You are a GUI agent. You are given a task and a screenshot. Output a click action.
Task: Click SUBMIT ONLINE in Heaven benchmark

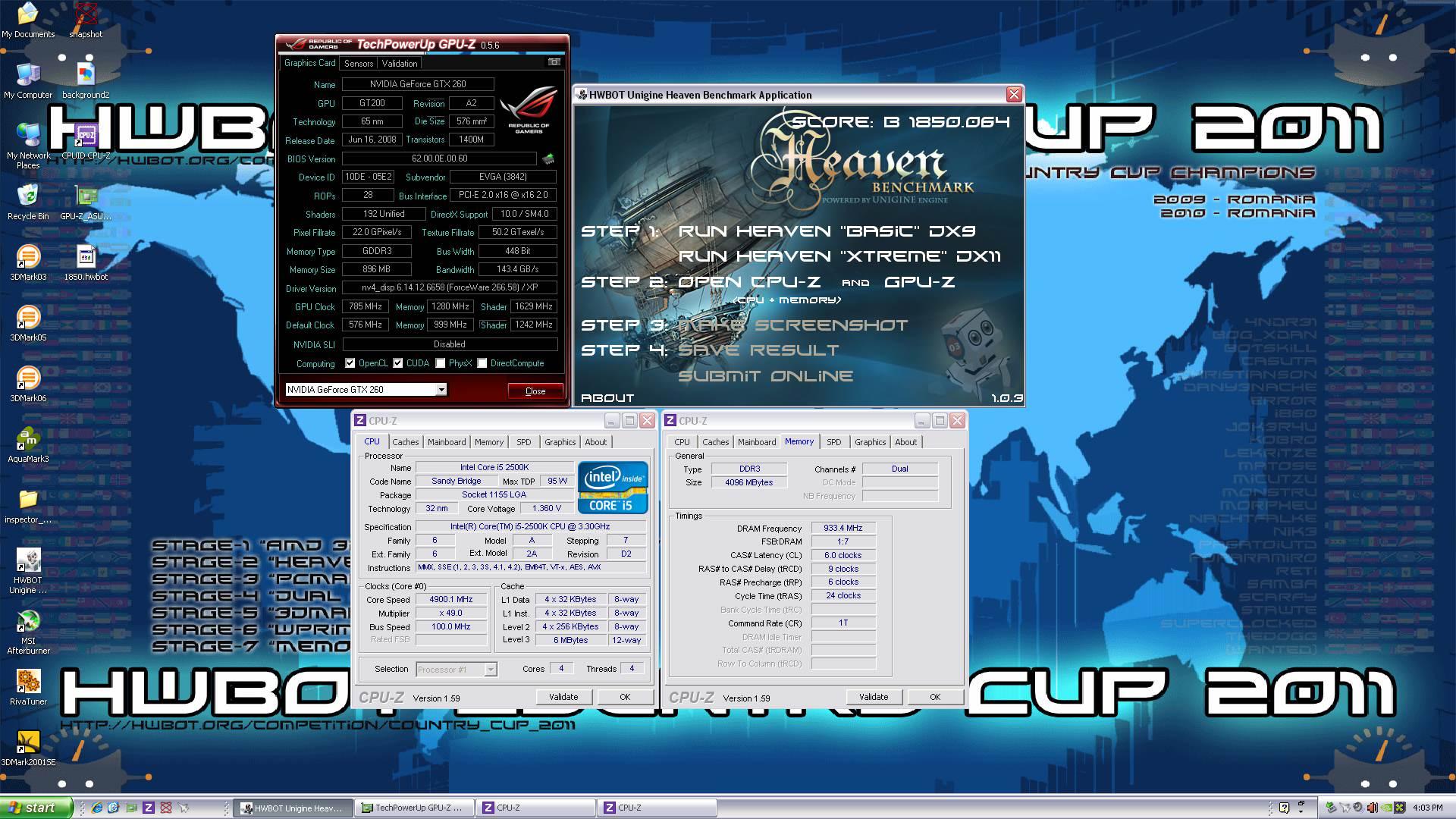[765, 376]
